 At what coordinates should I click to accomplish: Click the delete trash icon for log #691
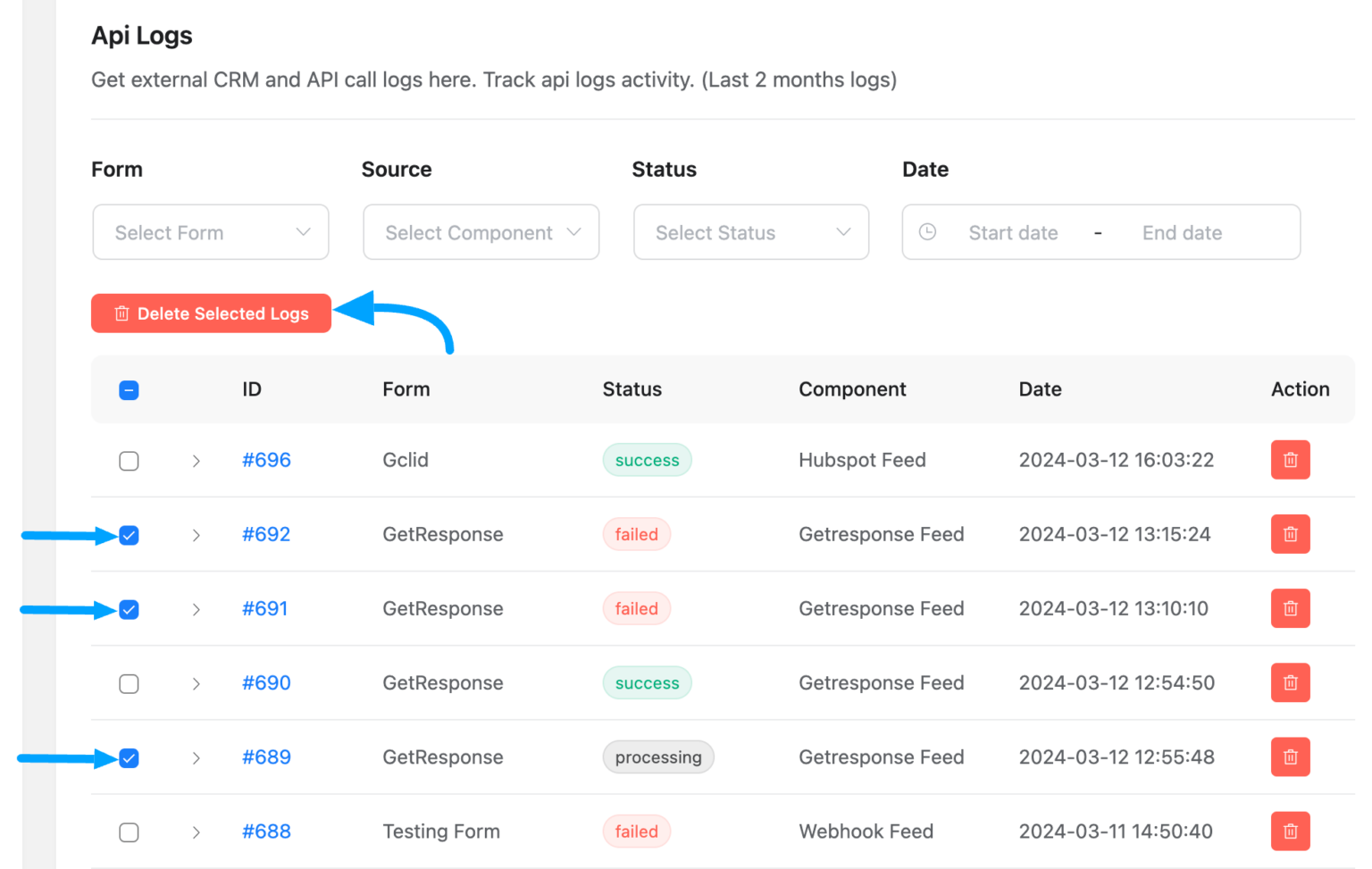click(1290, 608)
